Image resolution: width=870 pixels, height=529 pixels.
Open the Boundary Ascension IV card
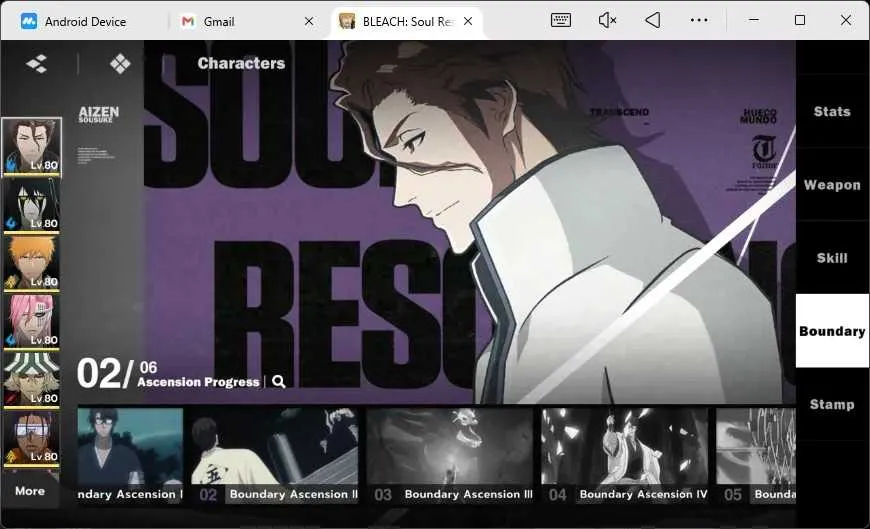625,455
